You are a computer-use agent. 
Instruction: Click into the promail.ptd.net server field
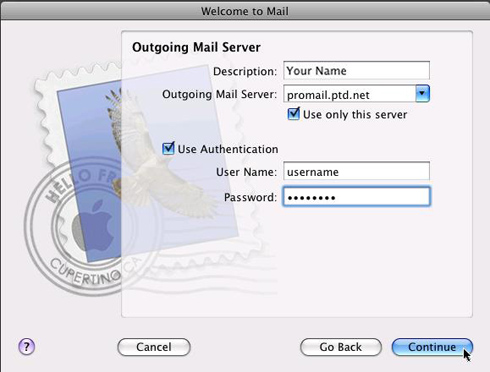point(349,94)
